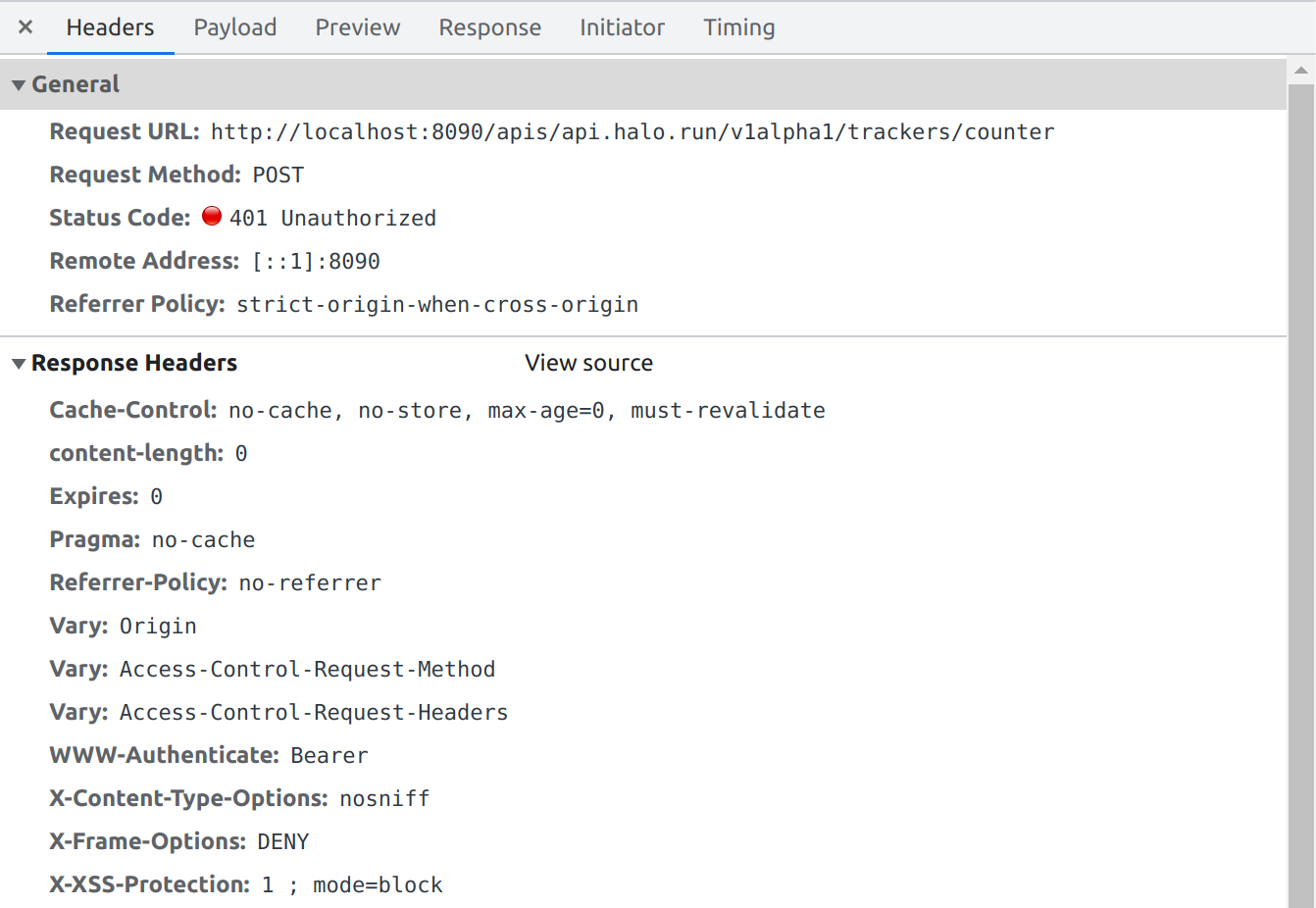Click the Cache-Control header value

click(526, 409)
